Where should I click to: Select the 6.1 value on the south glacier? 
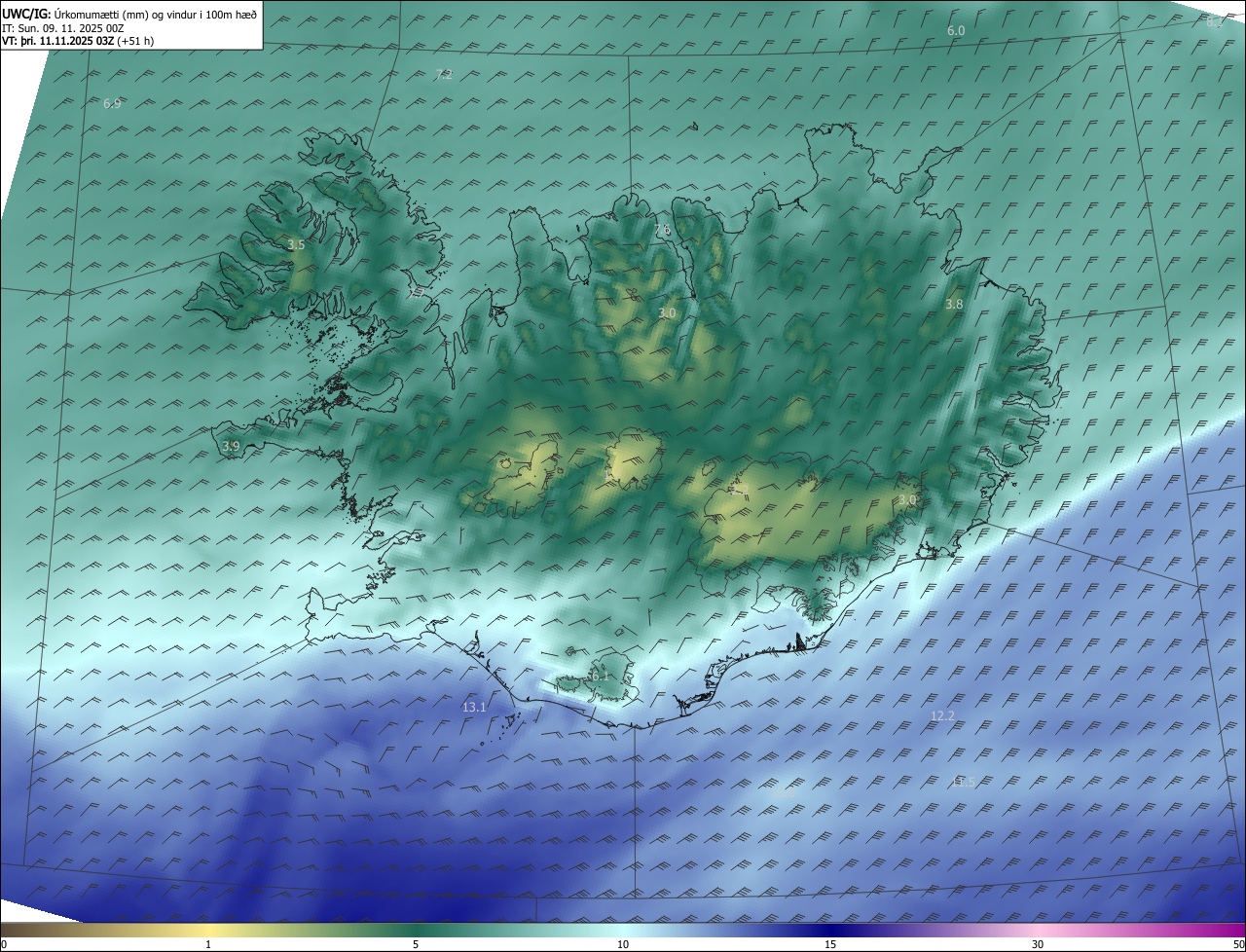click(599, 676)
